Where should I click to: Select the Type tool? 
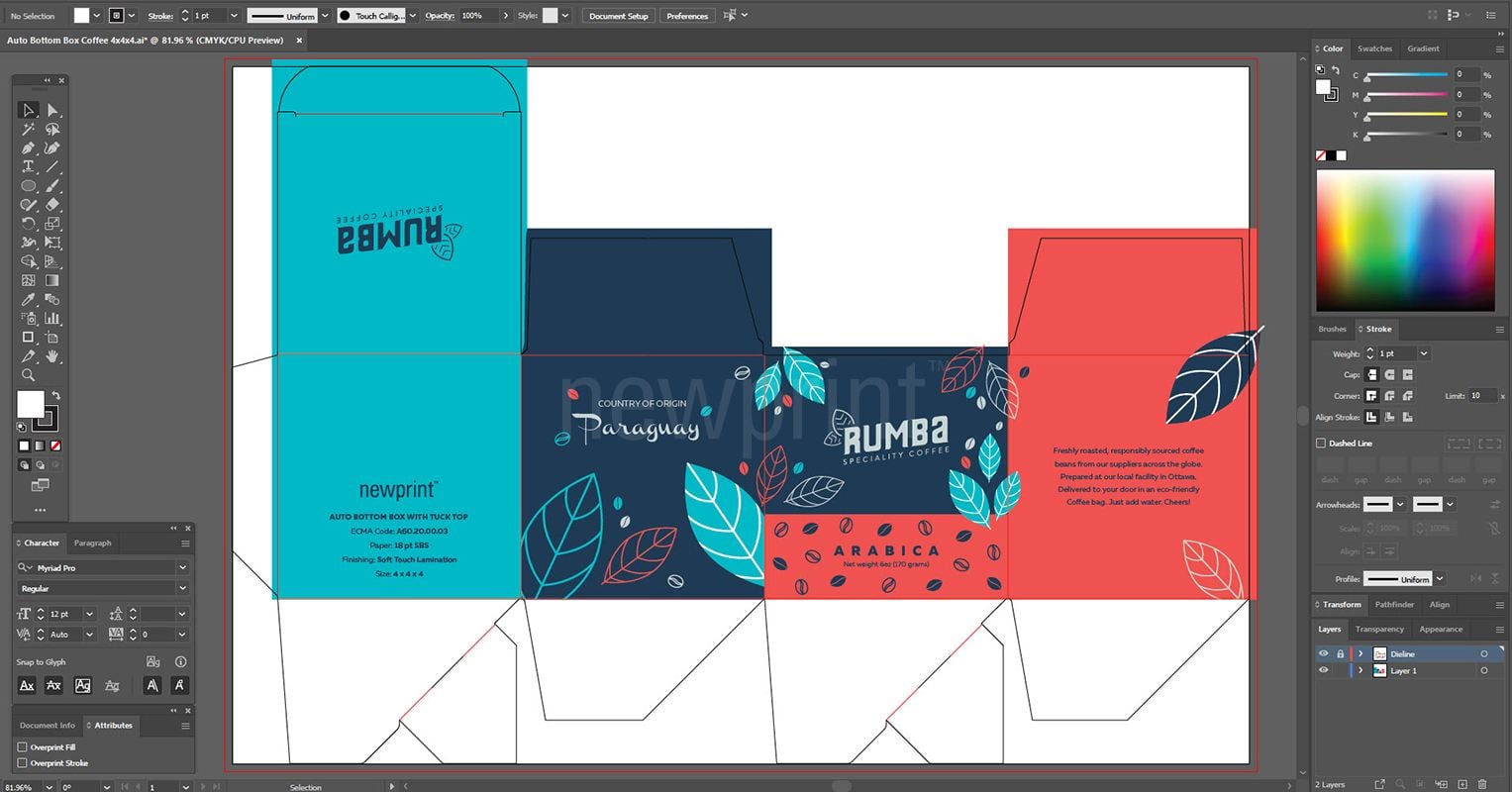(28, 167)
